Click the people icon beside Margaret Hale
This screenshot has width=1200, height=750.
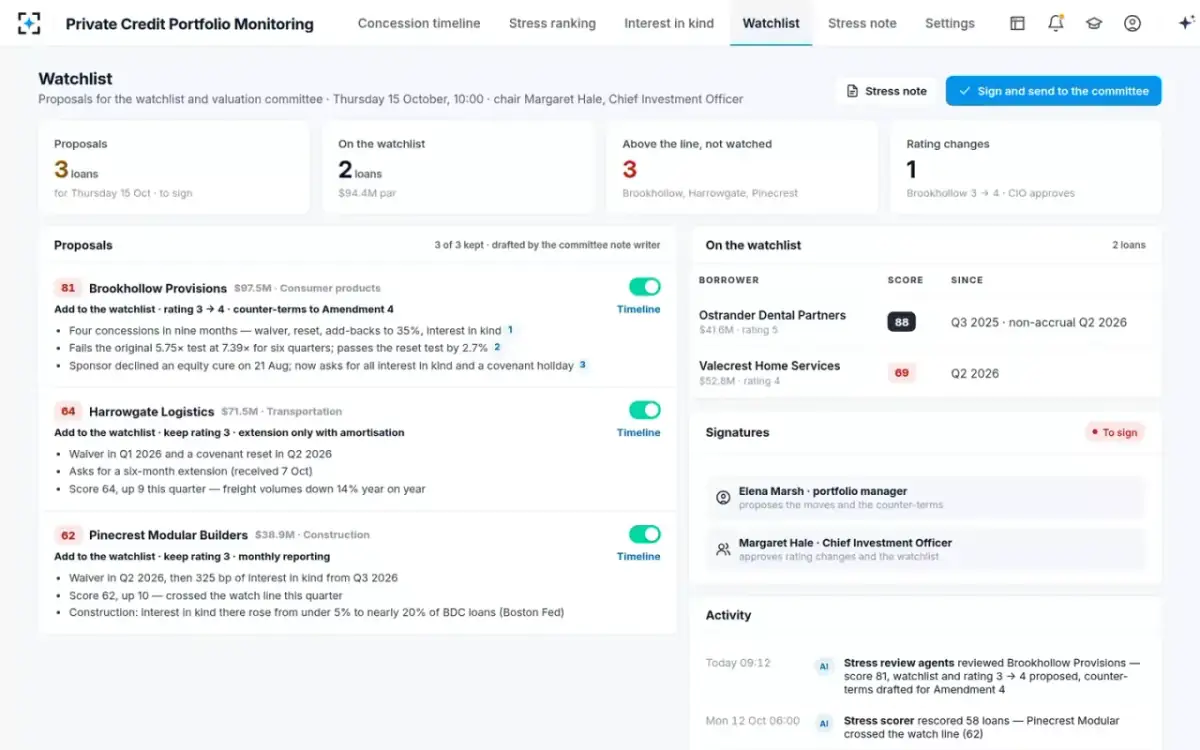[723, 549]
